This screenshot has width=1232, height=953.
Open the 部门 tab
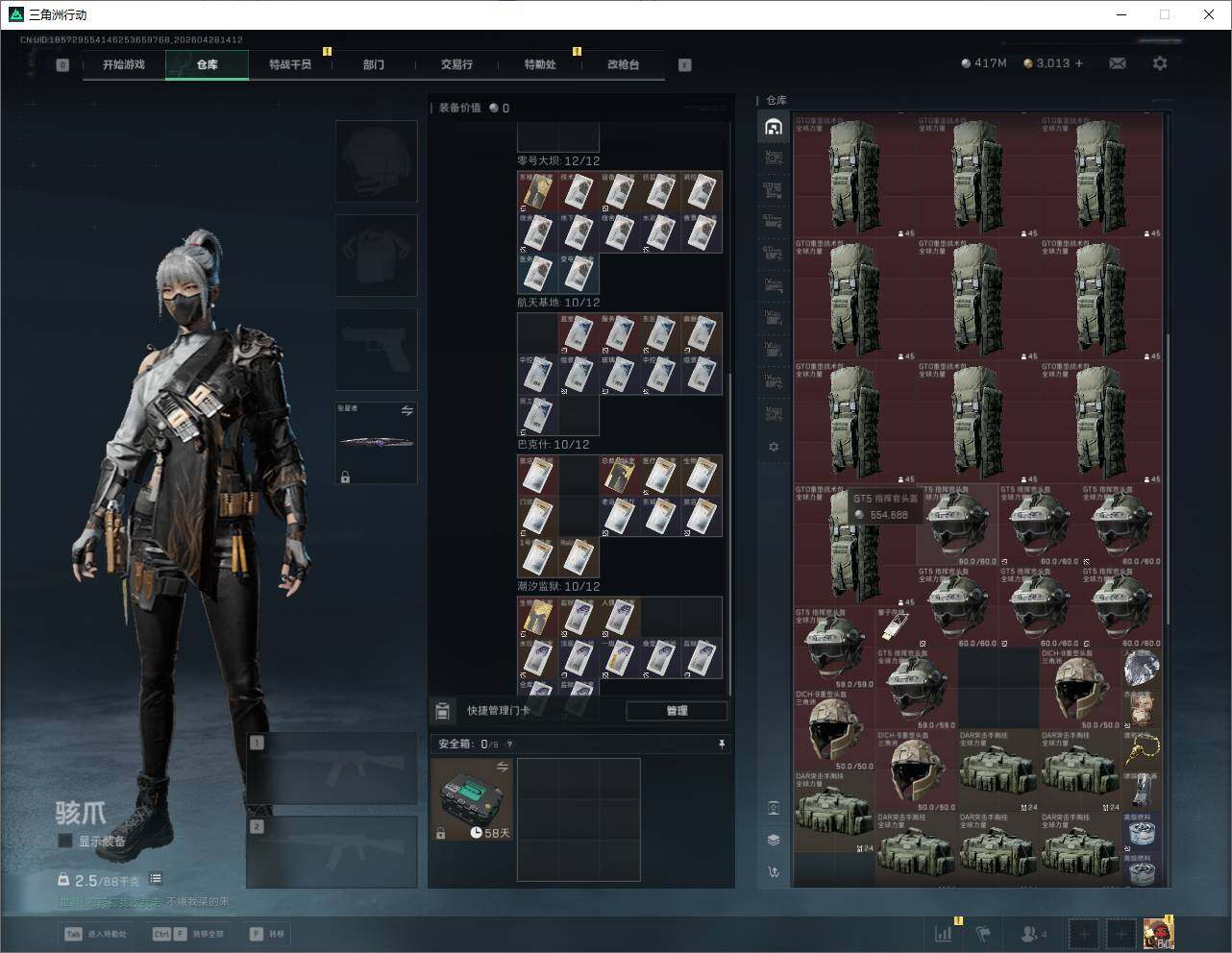point(373,64)
